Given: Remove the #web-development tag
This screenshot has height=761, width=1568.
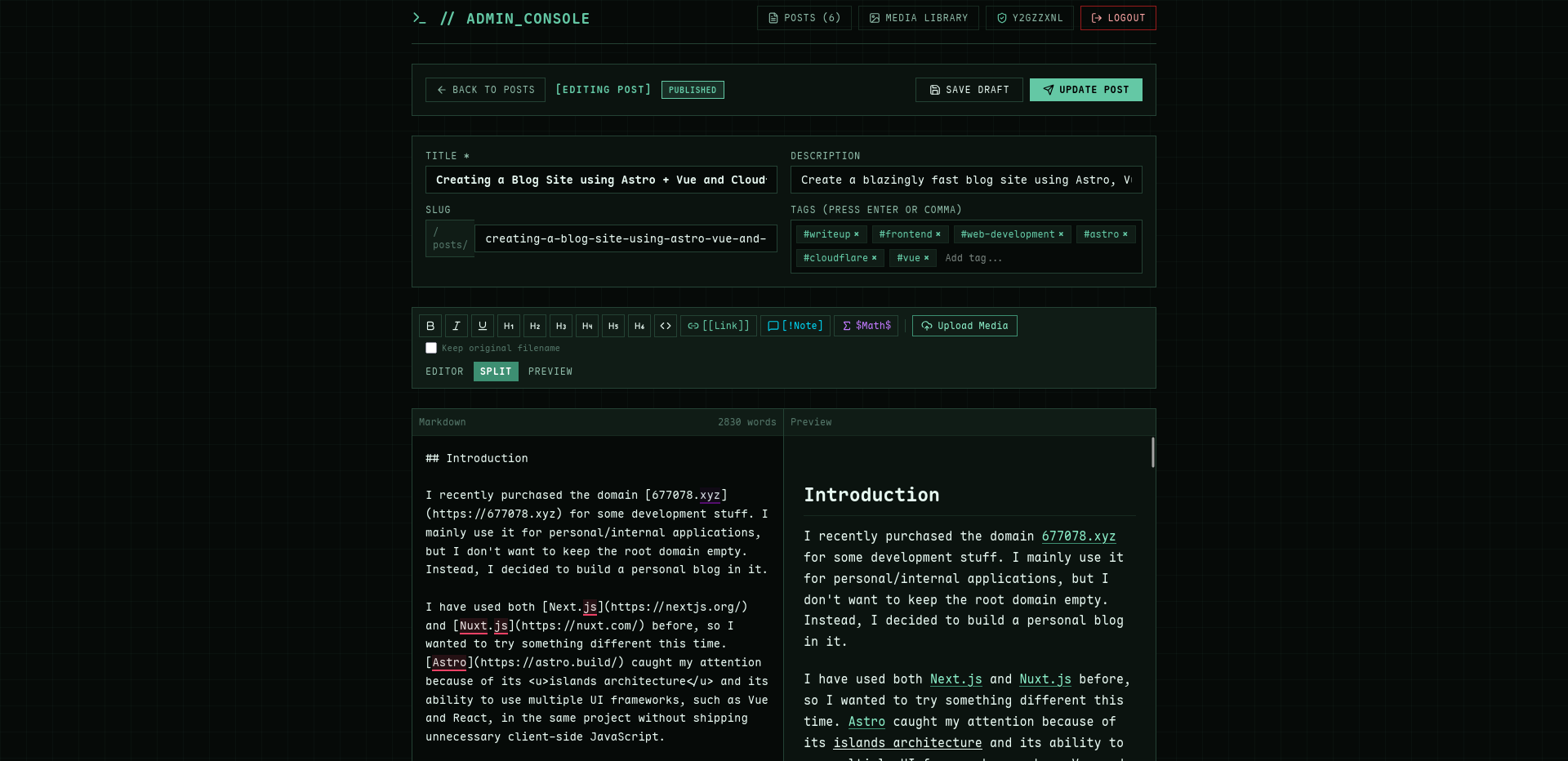Looking at the screenshot, I should 1062,234.
